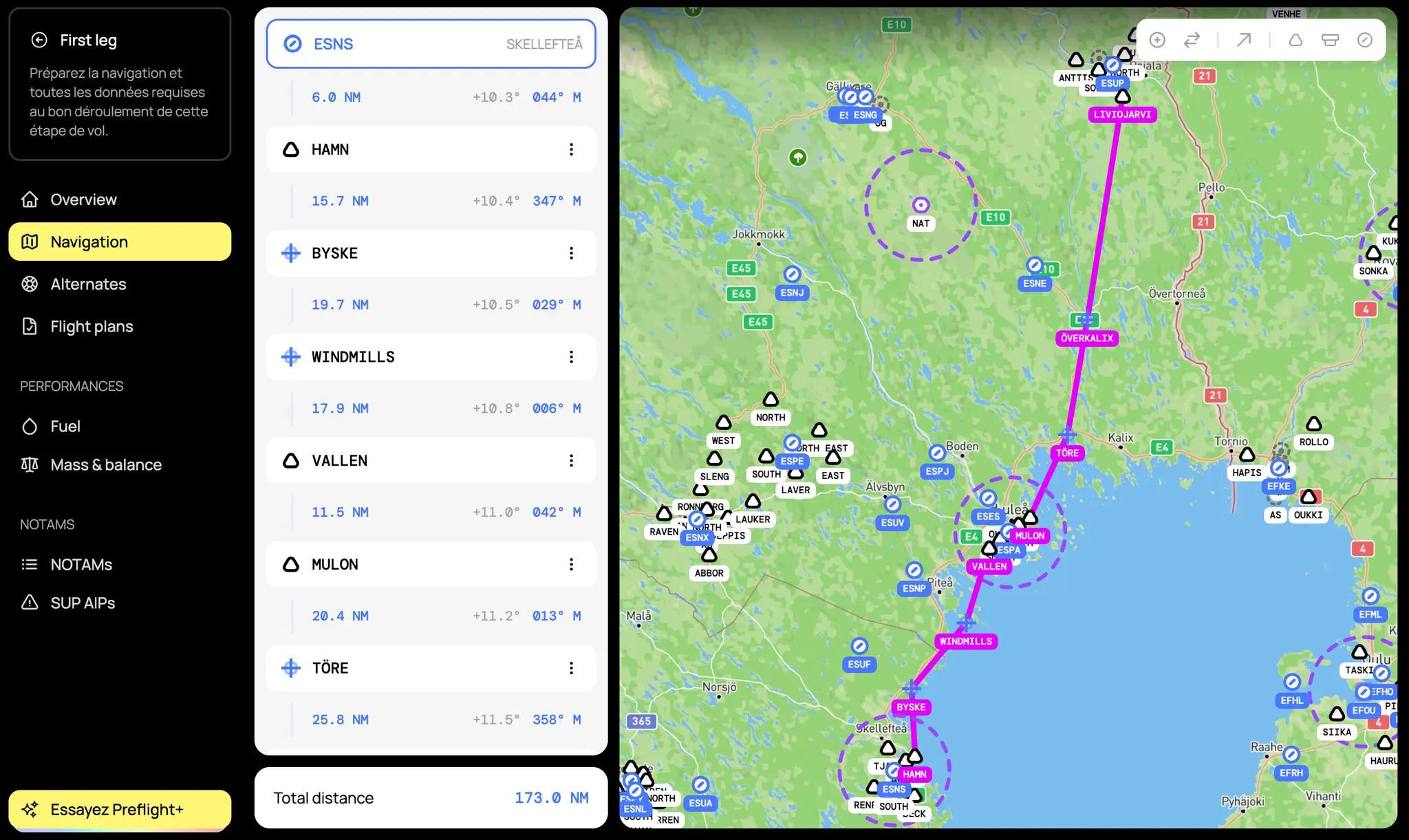This screenshot has height=840, width=1409.
Task: Open the Overview section
Action: pos(83,200)
